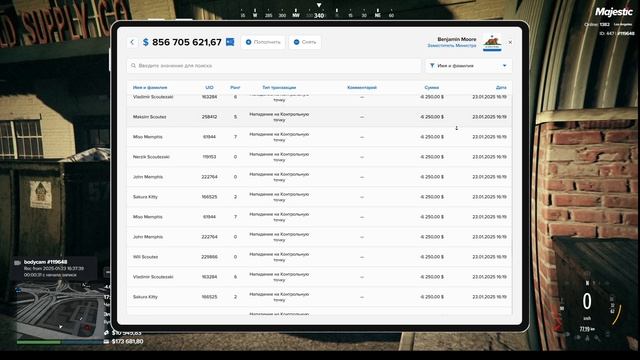Open the Имя и фамилия filter dropdown

pyautogui.click(x=469, y=66)
